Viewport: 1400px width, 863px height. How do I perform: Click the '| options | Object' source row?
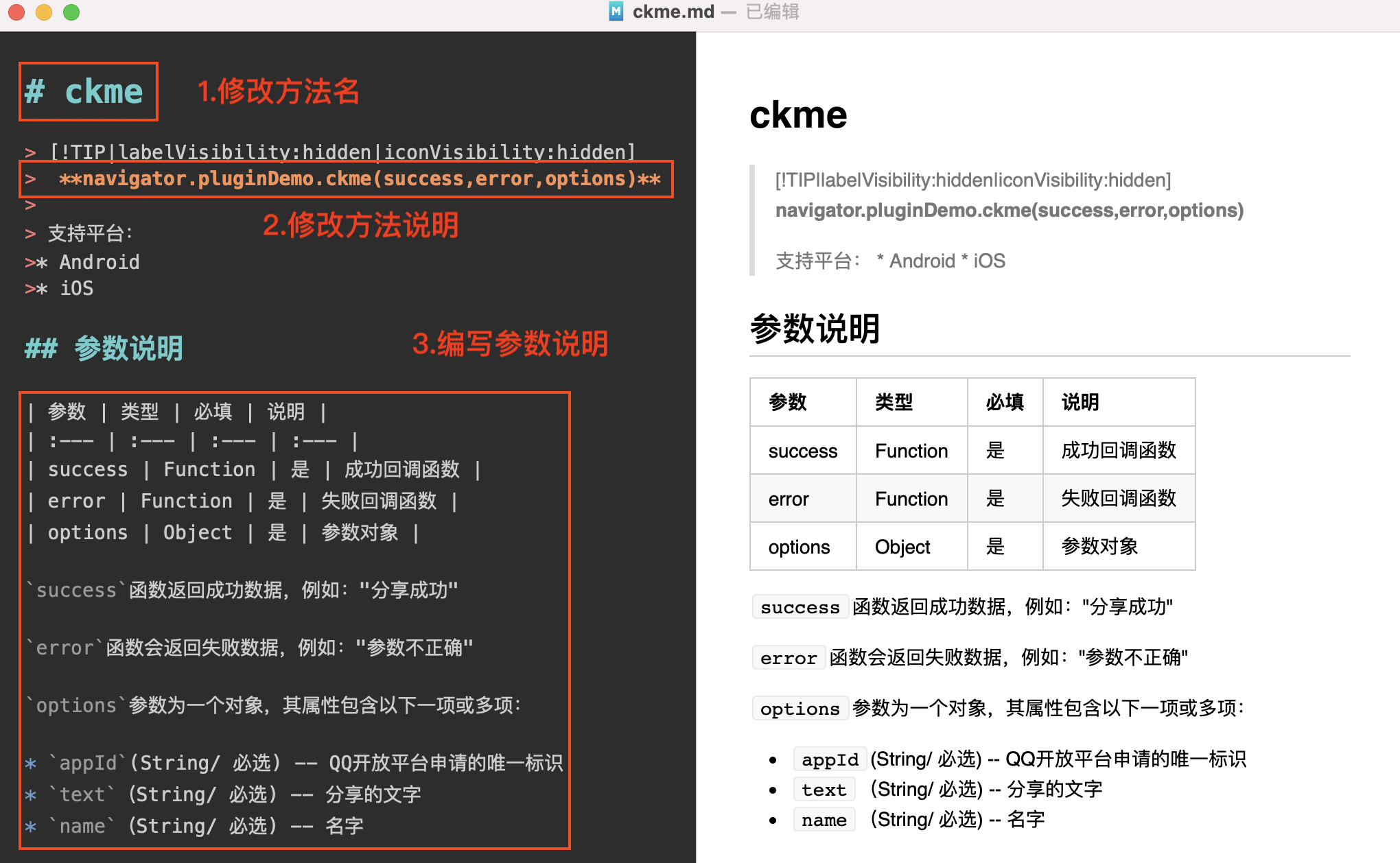click(223, 533)
